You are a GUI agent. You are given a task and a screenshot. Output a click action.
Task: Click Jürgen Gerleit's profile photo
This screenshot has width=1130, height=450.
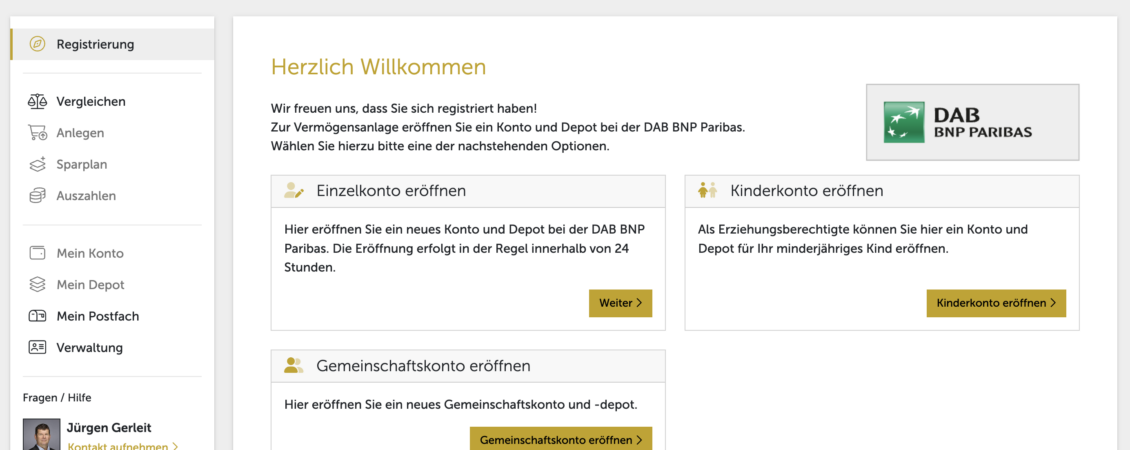pos(42,435)
